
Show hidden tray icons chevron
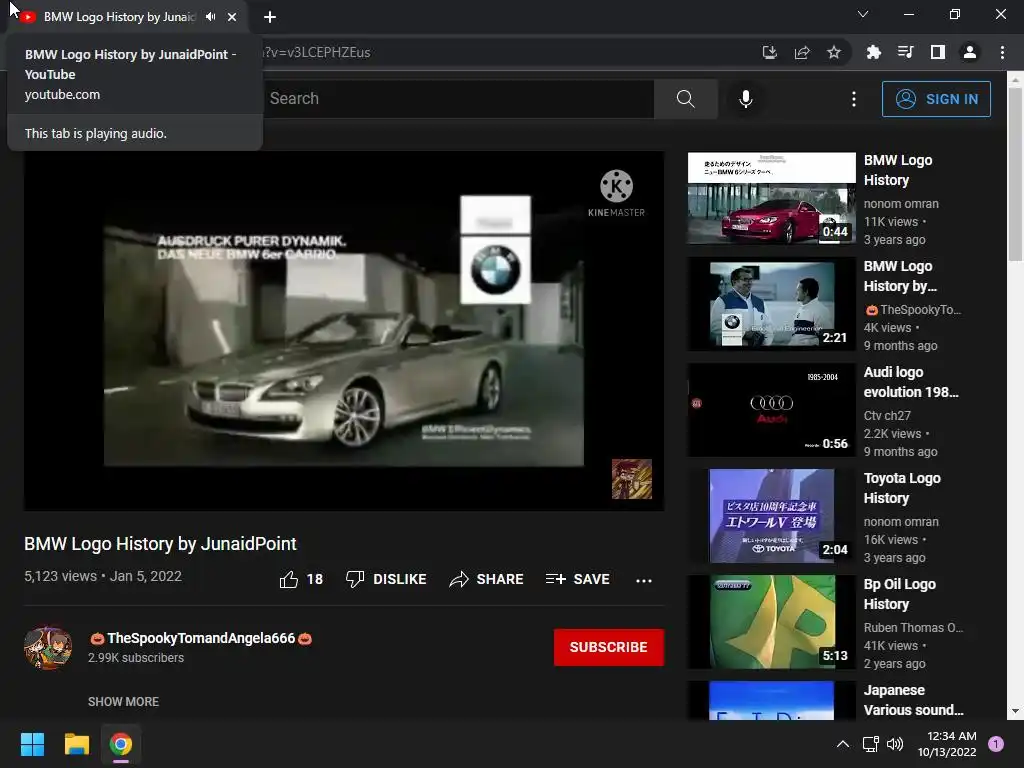843,744
